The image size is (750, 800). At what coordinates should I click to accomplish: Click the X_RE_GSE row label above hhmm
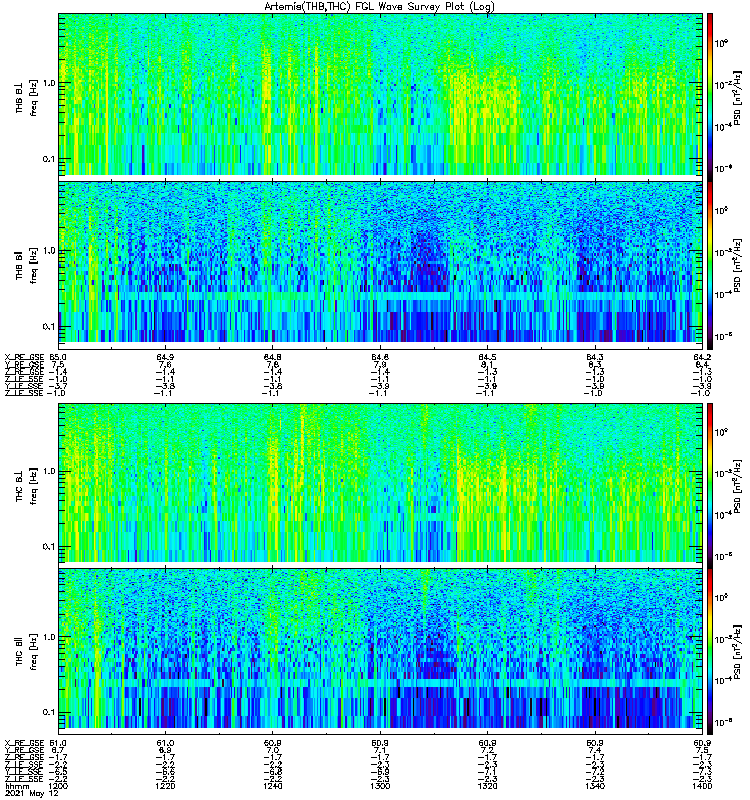pos(24,743)
